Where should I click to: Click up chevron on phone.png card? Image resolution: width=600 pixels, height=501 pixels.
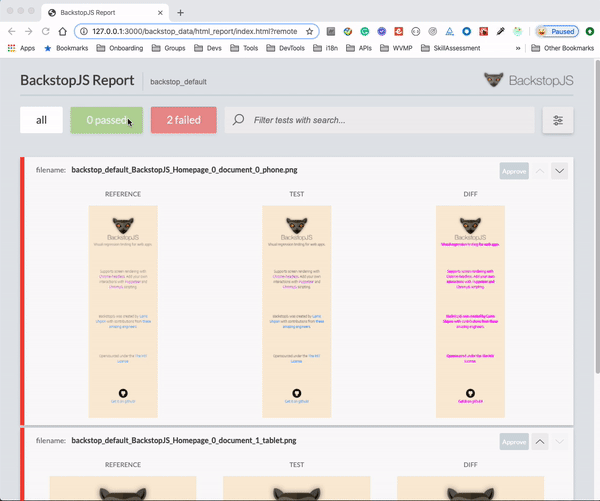[540, 171]
